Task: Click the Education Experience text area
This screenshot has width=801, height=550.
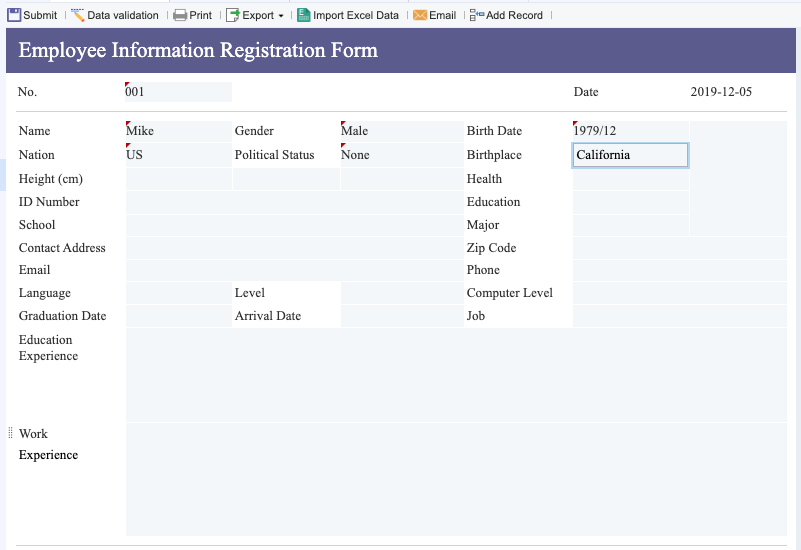Action: click(456, 375)
